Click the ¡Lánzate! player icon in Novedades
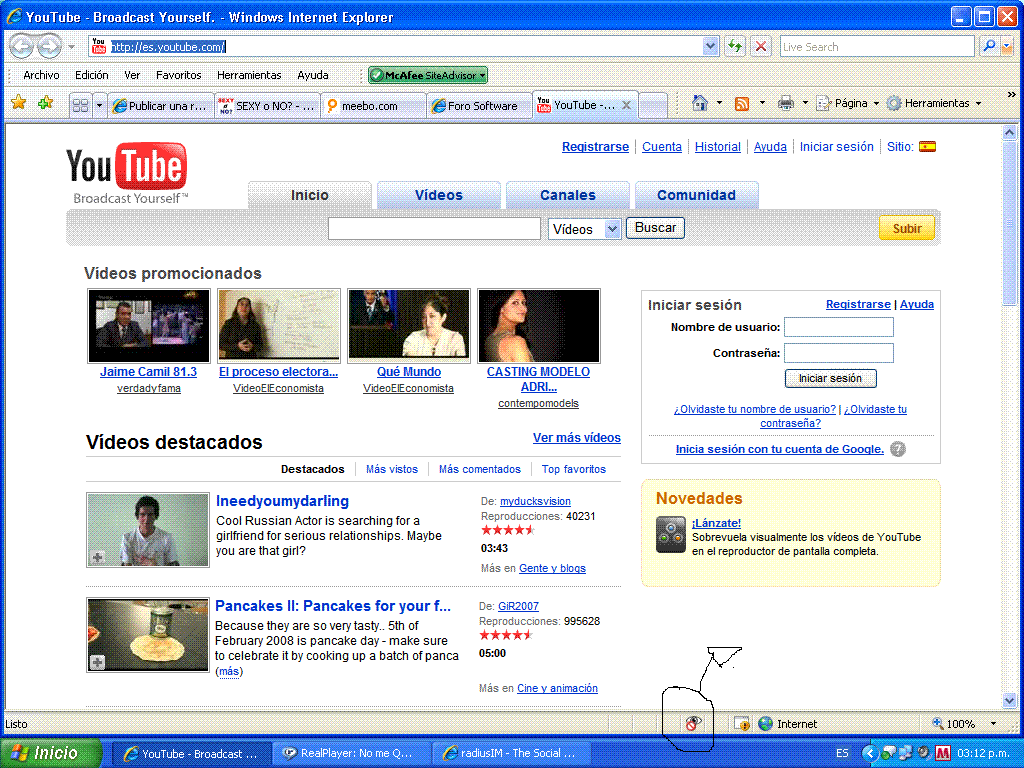Image resolution: width=1024 pixels, height=768 pixels. pos(671,534)
